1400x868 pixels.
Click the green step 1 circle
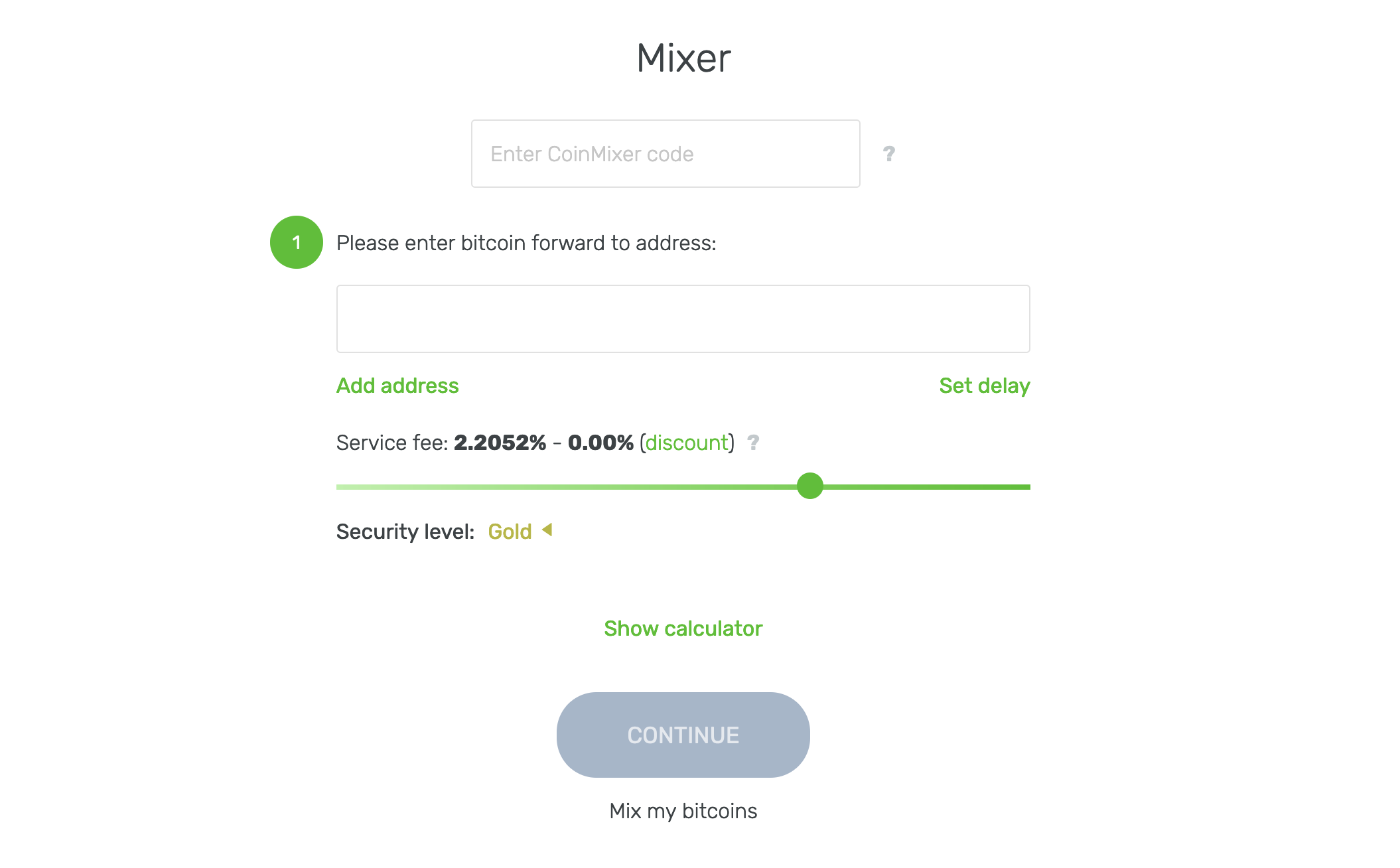pos(296,242)
